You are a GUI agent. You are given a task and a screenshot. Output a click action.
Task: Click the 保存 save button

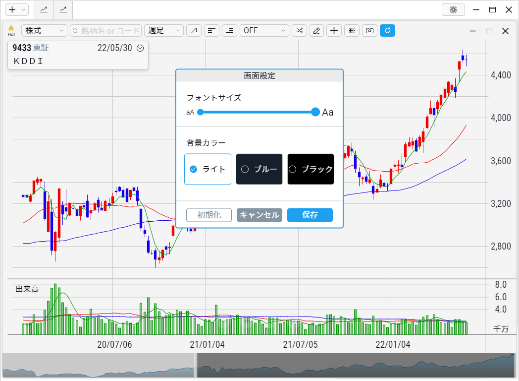point(310,215)
